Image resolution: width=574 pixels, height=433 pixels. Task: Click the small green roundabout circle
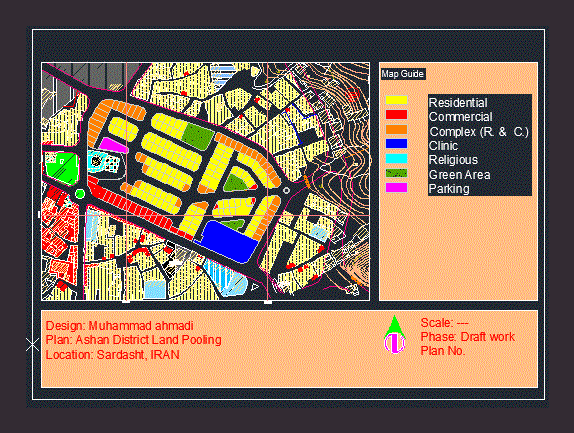coord(80,194)
